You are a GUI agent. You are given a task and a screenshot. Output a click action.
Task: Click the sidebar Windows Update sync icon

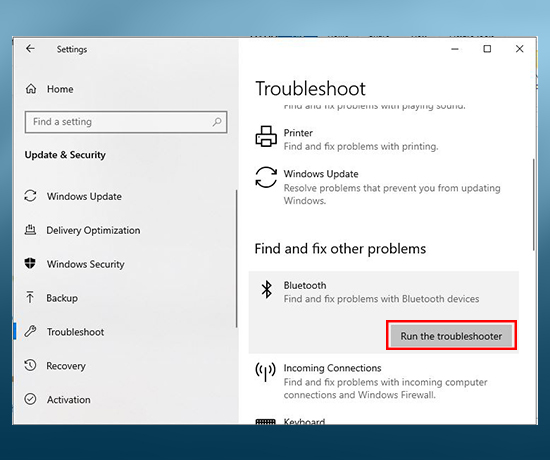coord(30,196)
